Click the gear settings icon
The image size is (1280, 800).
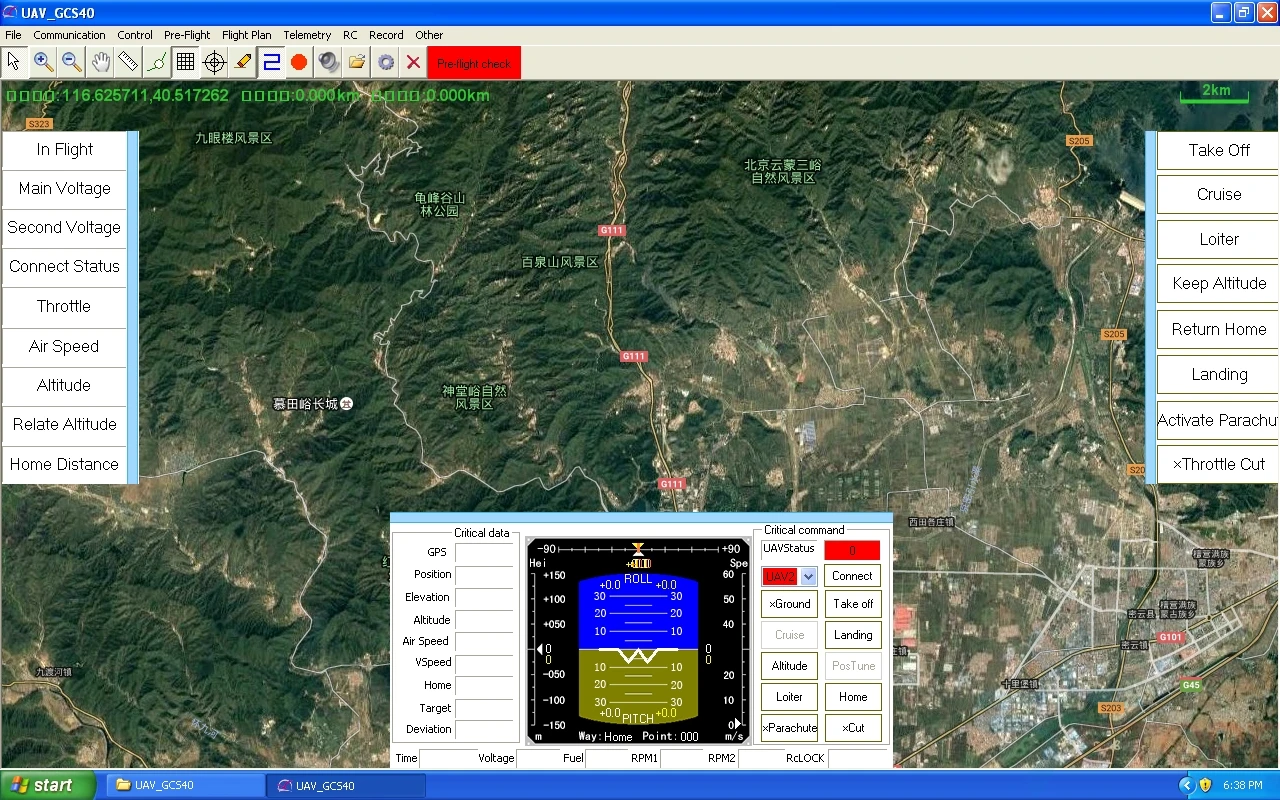385,62
